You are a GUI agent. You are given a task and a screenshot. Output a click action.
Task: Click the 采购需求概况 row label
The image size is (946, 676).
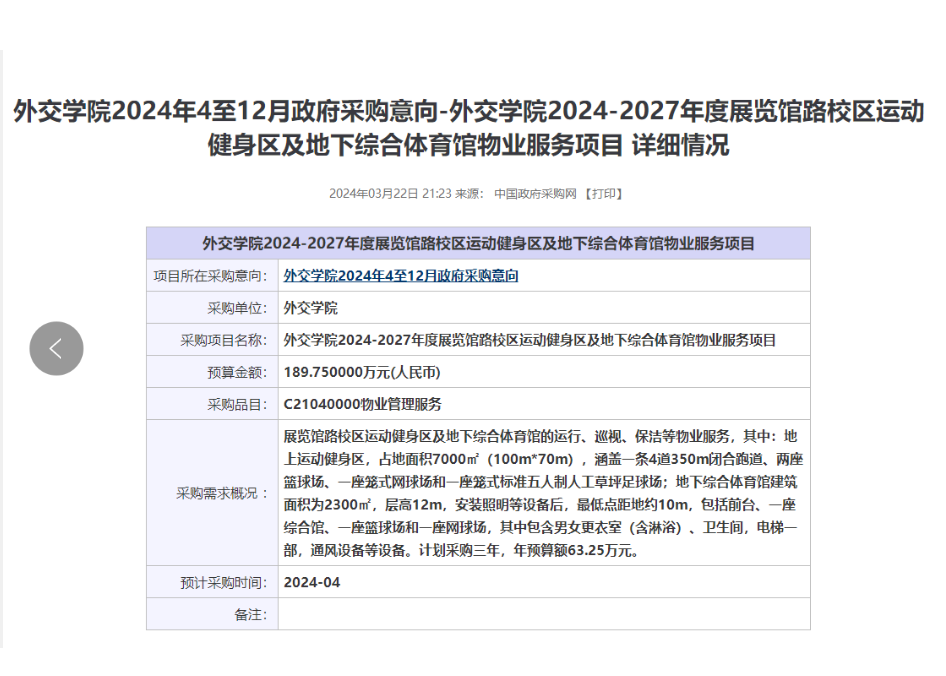223,493
